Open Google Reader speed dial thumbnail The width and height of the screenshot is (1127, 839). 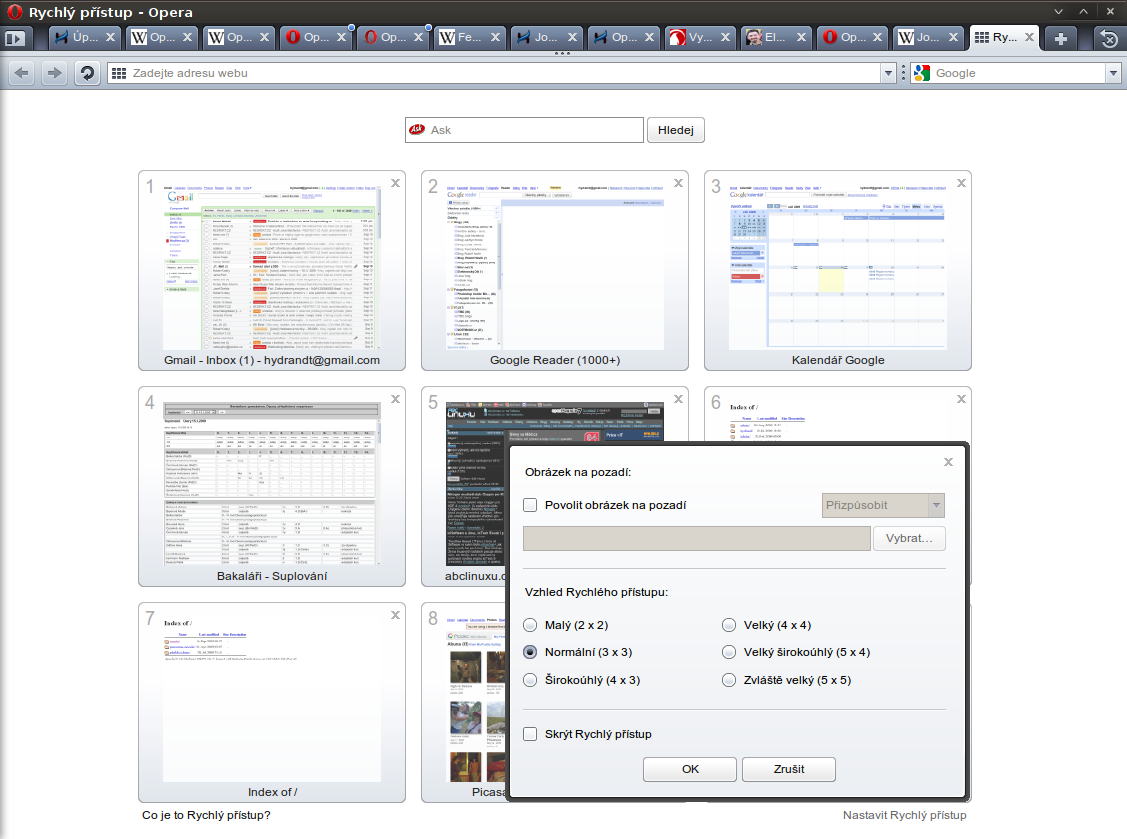tap(555, 270)
